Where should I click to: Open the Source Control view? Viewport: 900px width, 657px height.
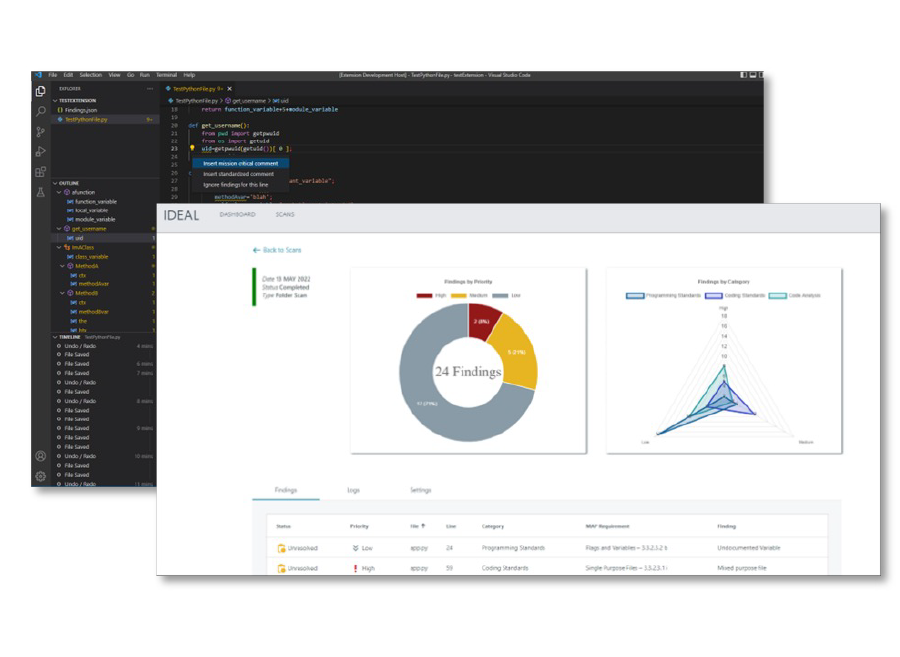coord(41,131)
